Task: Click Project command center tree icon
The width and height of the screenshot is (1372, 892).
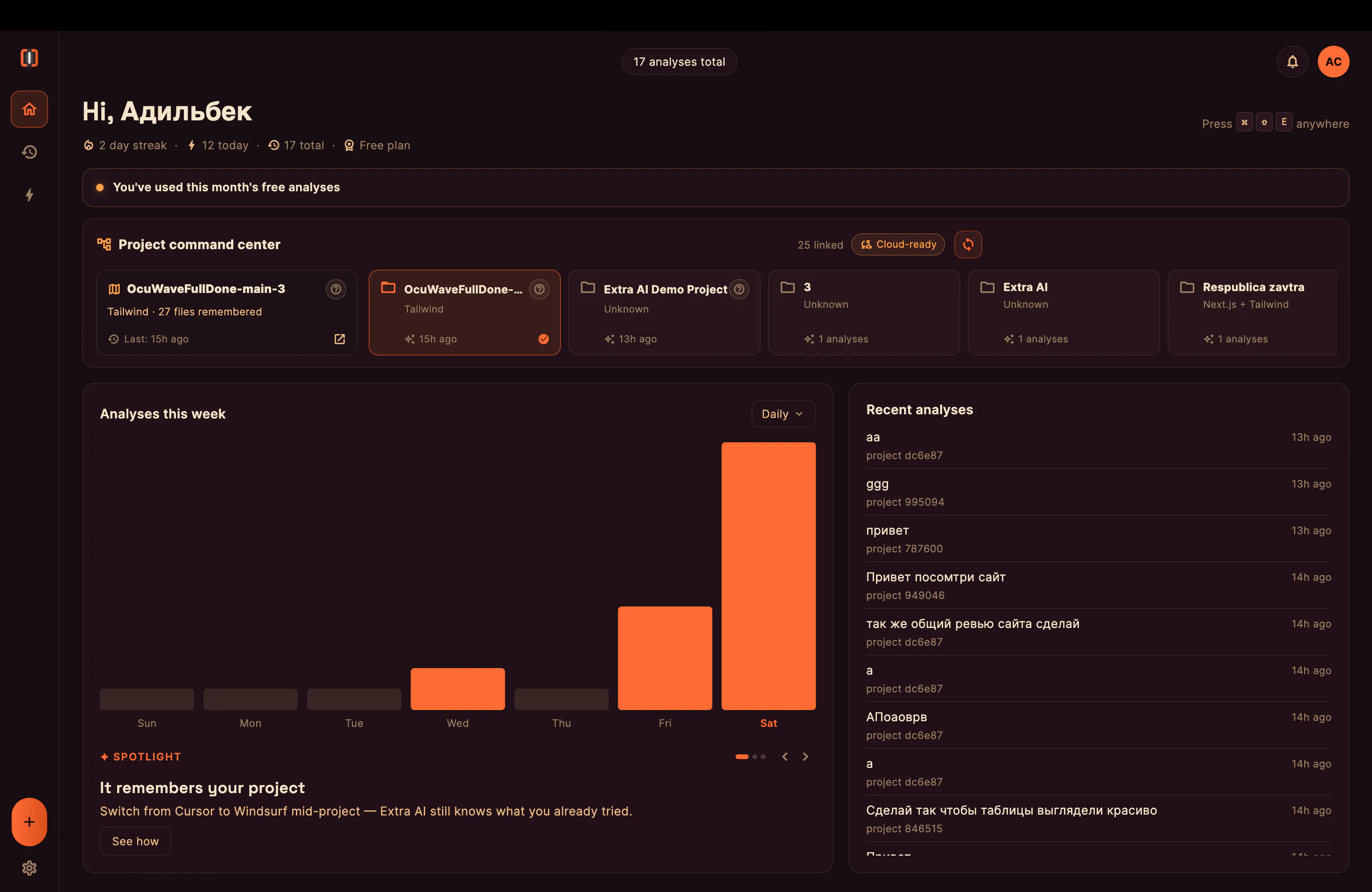Action: coord(104,244)
